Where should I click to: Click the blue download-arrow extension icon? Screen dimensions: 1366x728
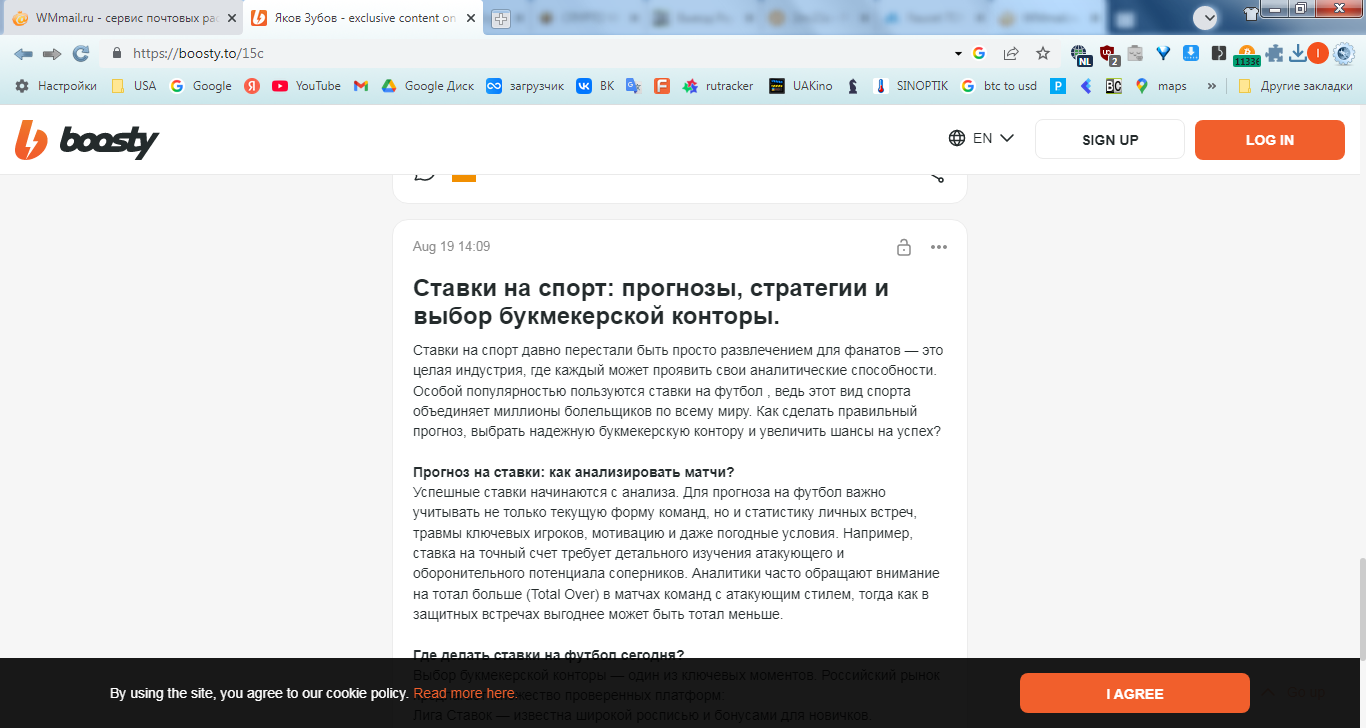pos(1191,53)
